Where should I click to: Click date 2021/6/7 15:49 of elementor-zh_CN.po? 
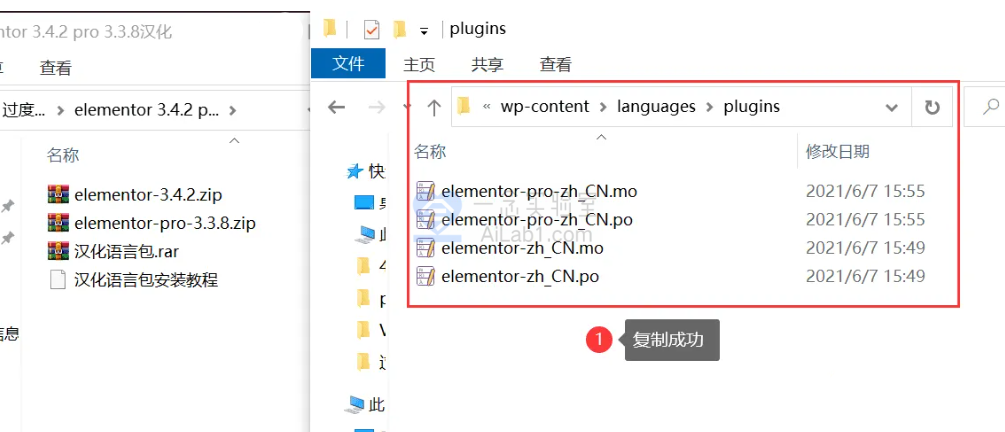click(x=865, y=276)
